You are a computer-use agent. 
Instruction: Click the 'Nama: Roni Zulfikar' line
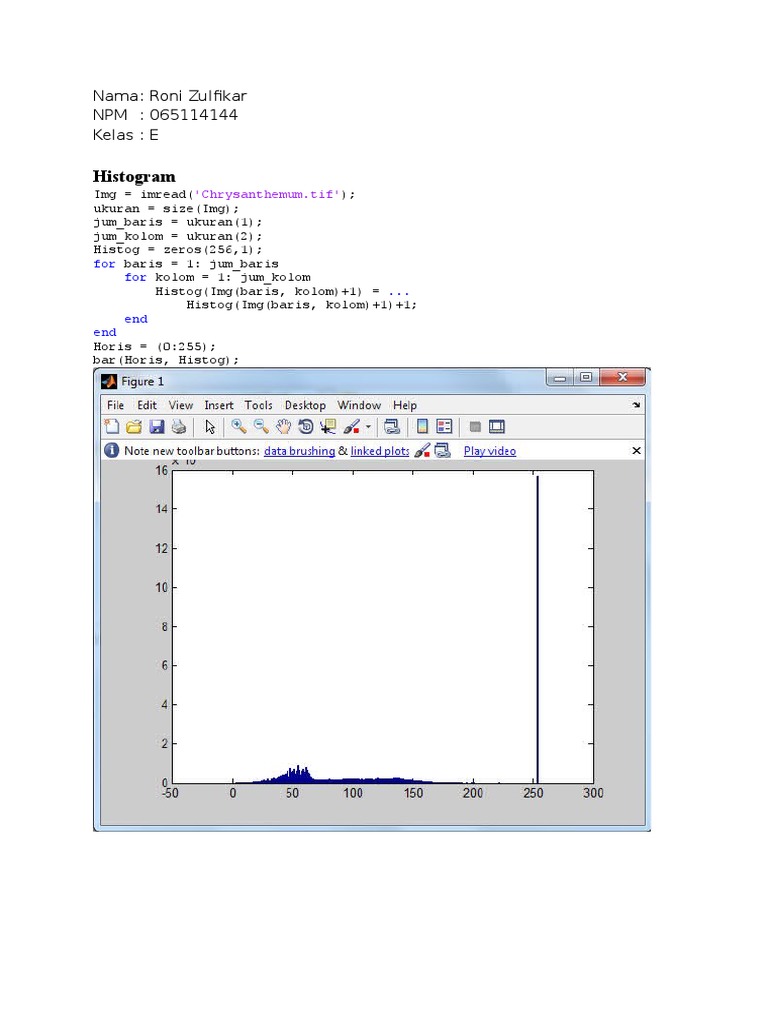[170, 96]
